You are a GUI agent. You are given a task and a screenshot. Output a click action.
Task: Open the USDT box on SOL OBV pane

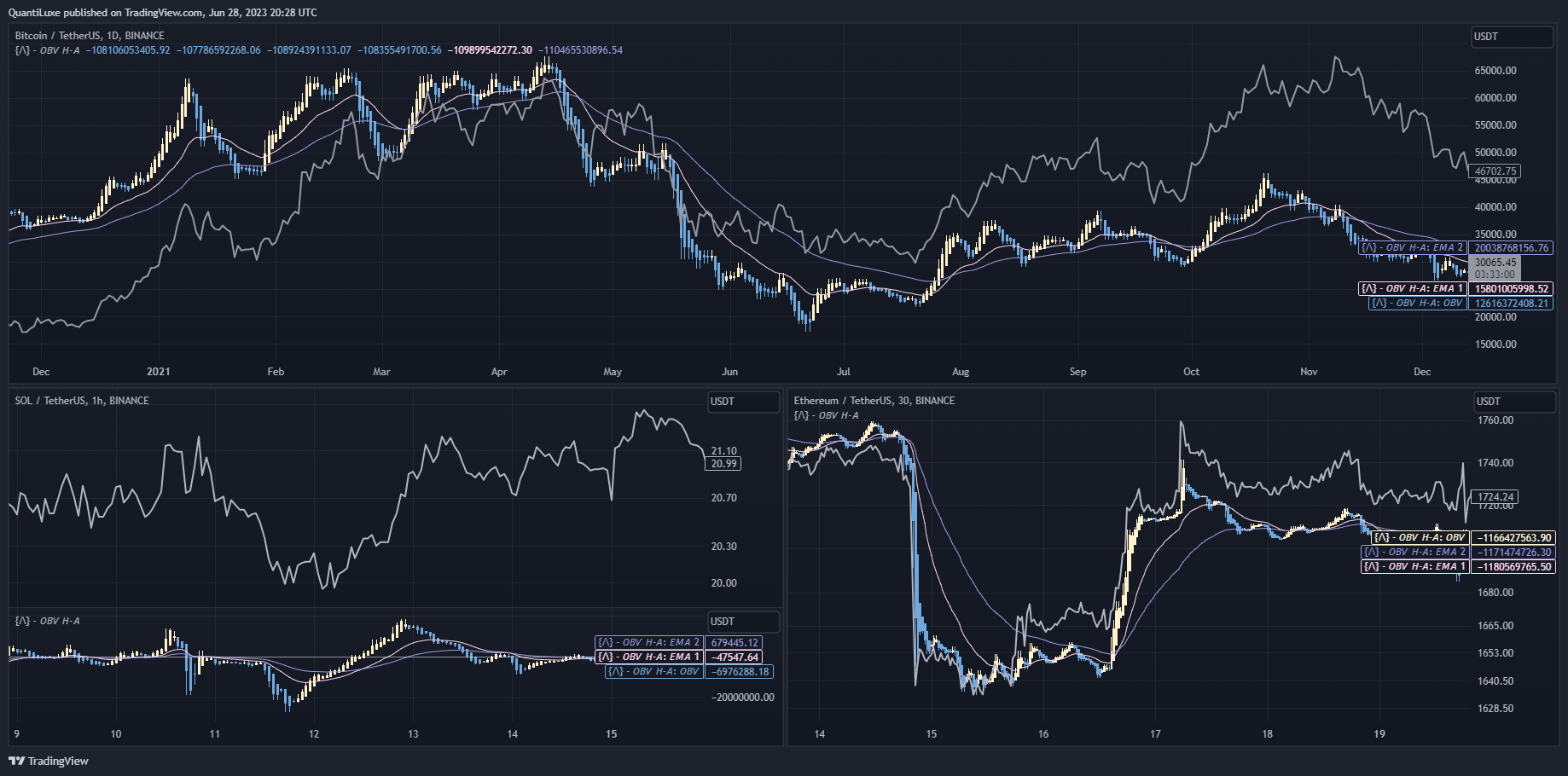(x=744, y=622)
